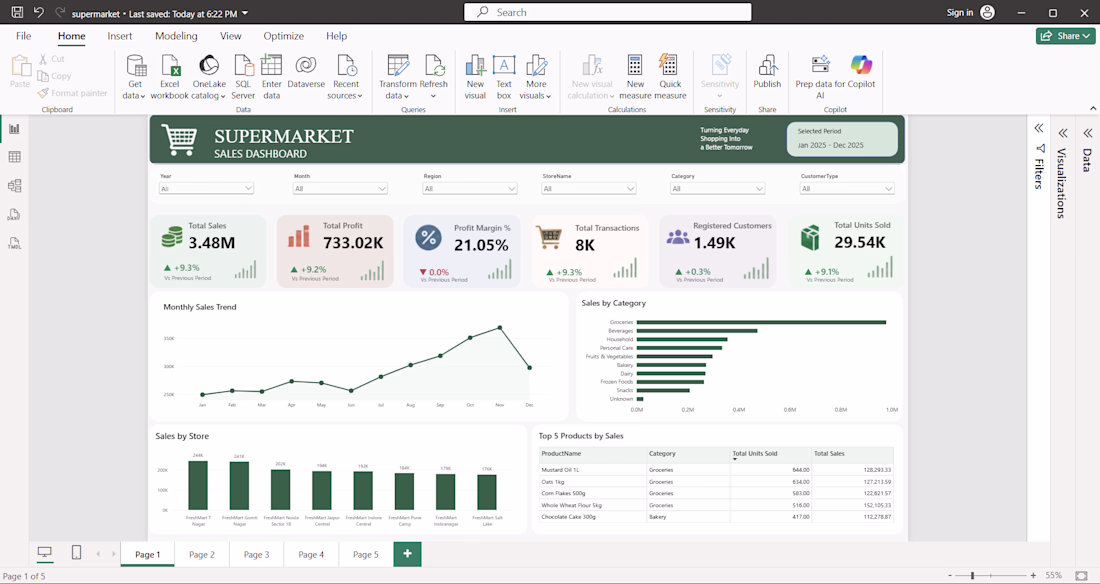Open the Get data menu
1100x584 pixels.
(135, 77)
